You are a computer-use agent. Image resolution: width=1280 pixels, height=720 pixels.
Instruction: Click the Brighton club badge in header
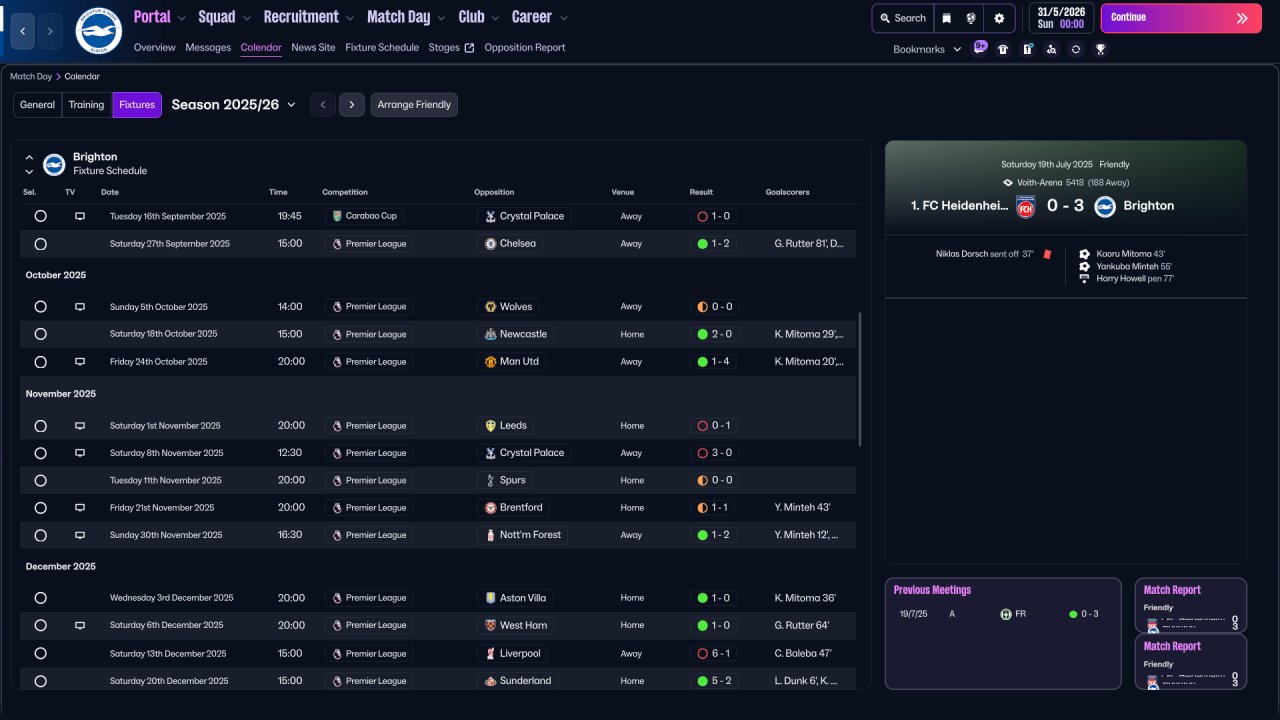pos(98,31)
